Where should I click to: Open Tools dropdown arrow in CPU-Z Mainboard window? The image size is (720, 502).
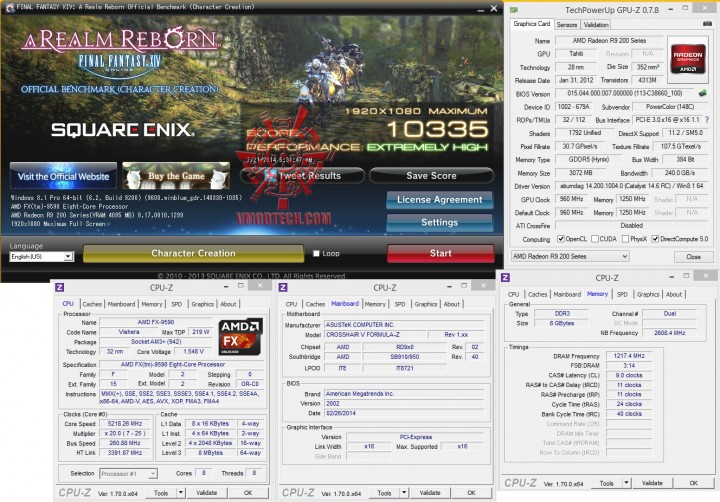click(x=404, y=493)
